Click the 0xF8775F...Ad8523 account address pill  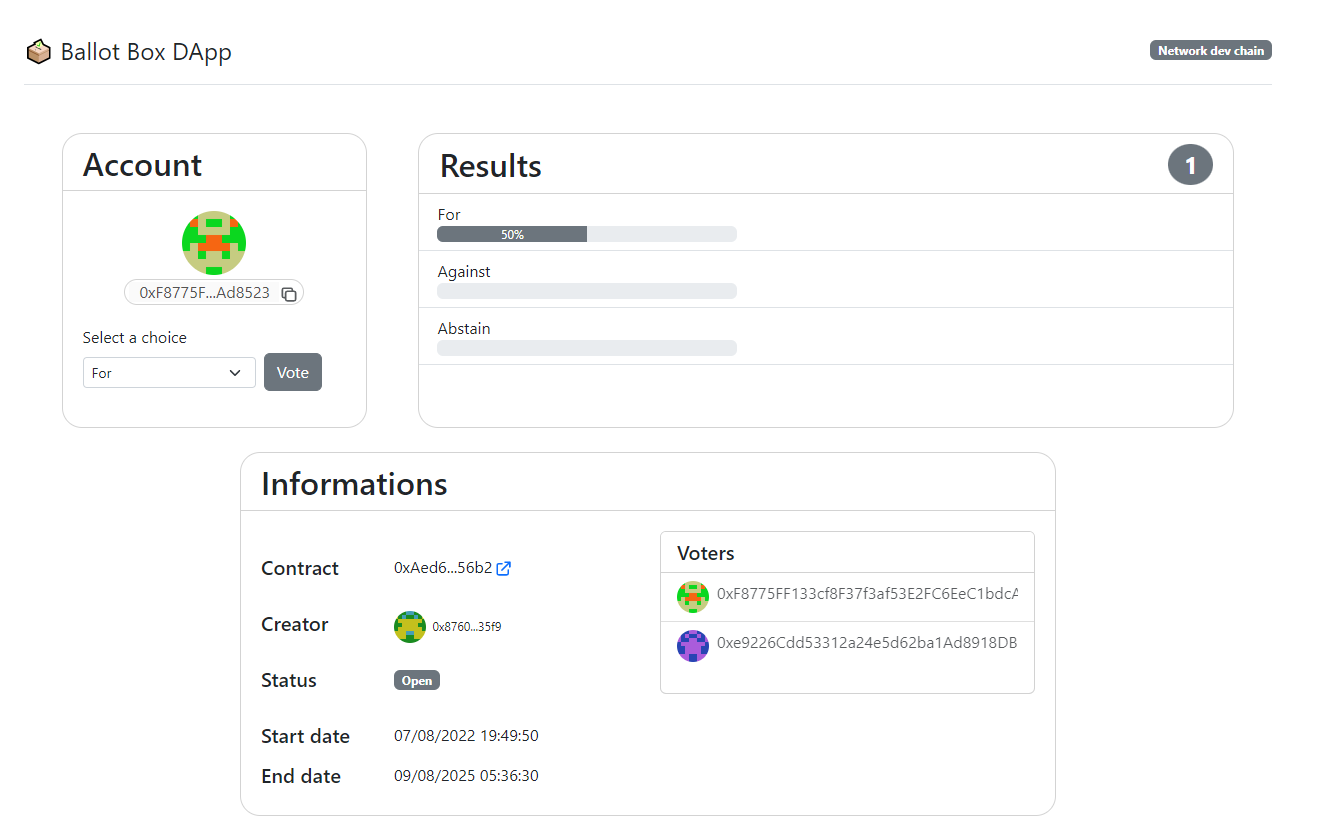point(205,293)
